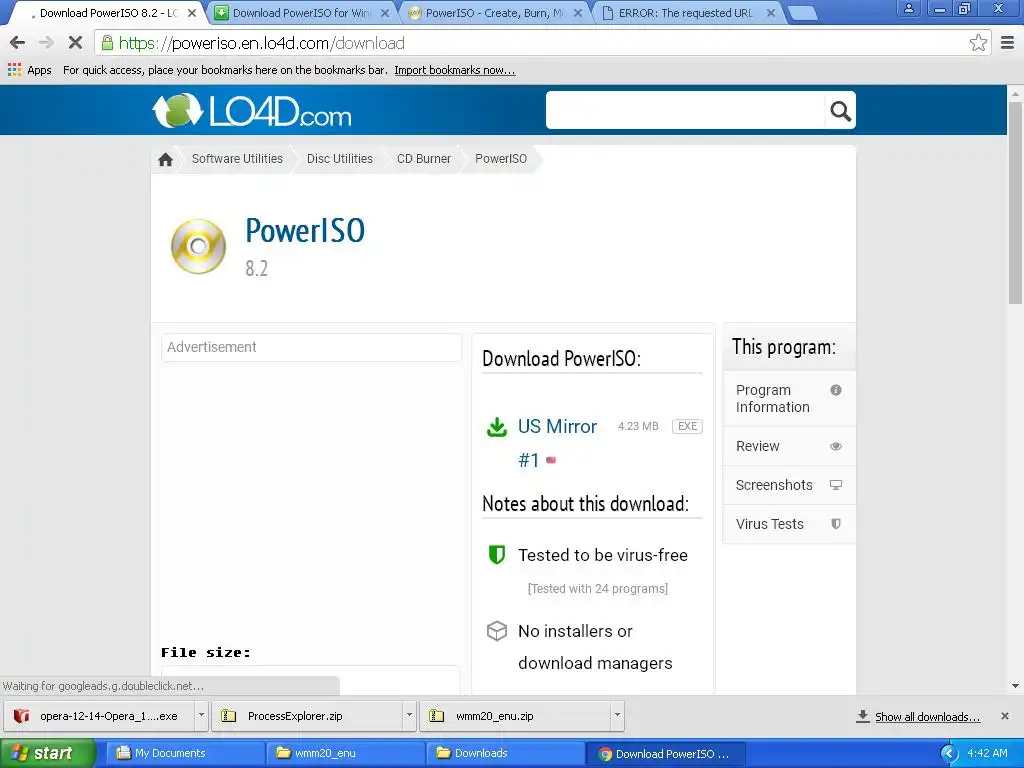Open Program Information in the sidebar
The height and width of the screenshot is (768, 1024).
[789, 398]
